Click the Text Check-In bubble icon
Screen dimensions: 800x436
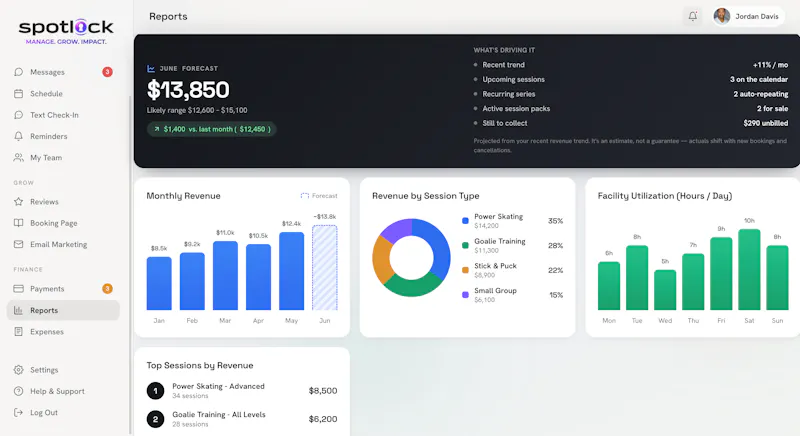pos(18,115)
